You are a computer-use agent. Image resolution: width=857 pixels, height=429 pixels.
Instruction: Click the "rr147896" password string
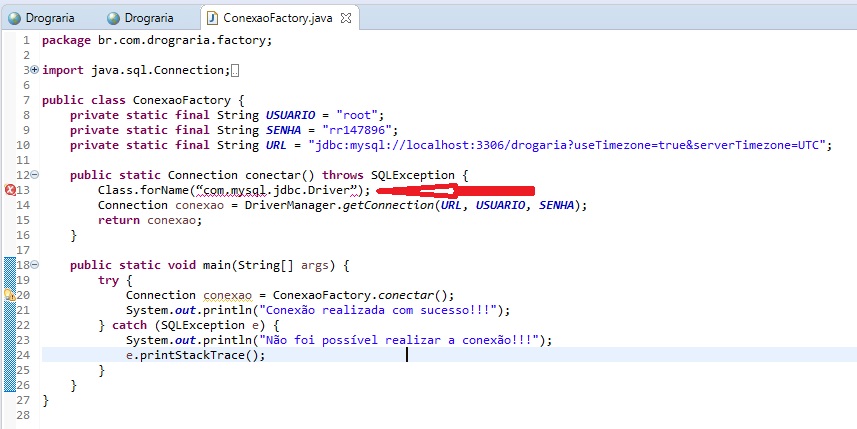coord(357,130)
